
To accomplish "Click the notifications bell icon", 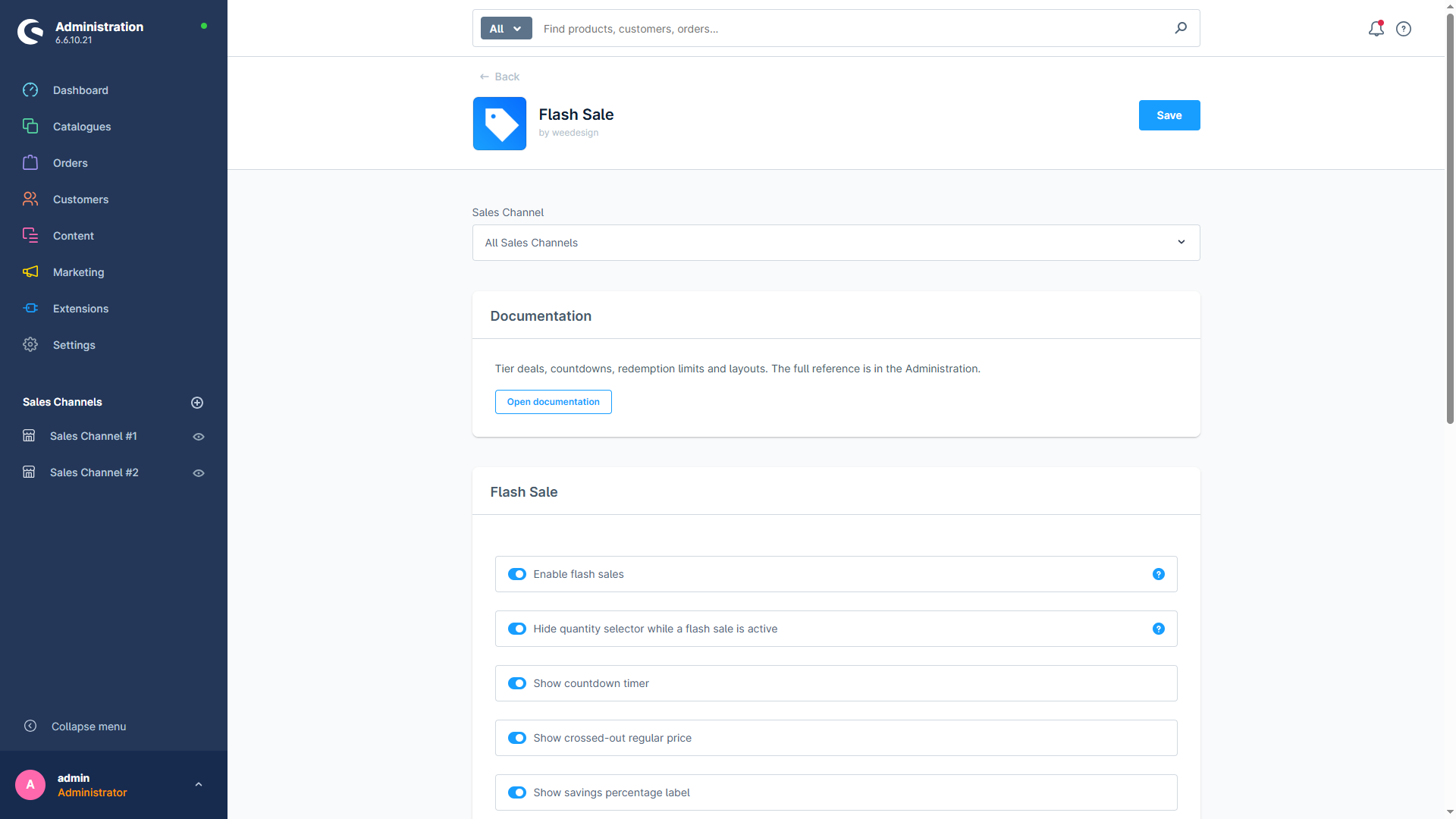I will pos(1376,29).
